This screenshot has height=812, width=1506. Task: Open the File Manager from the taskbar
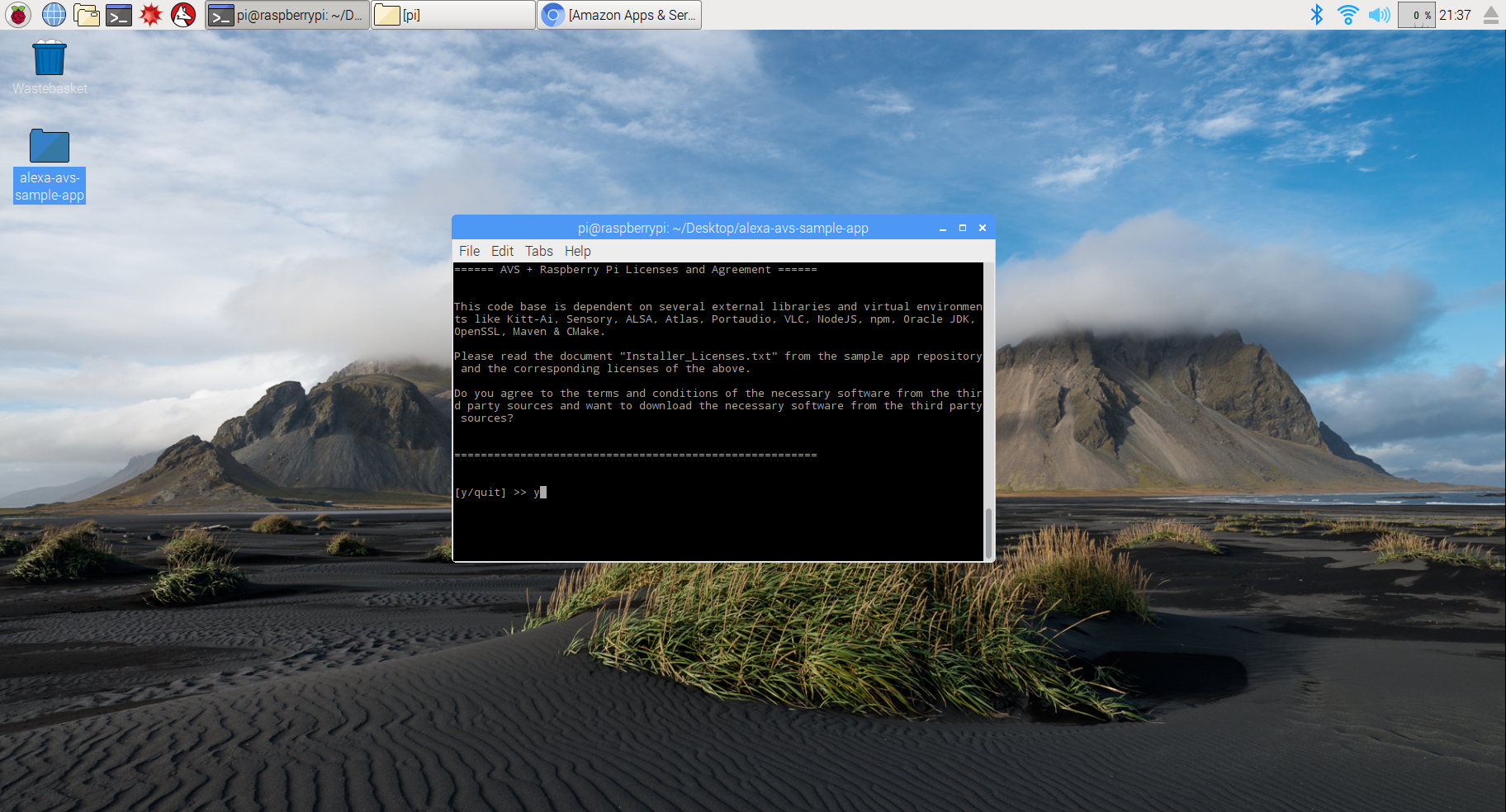[87, 14]
